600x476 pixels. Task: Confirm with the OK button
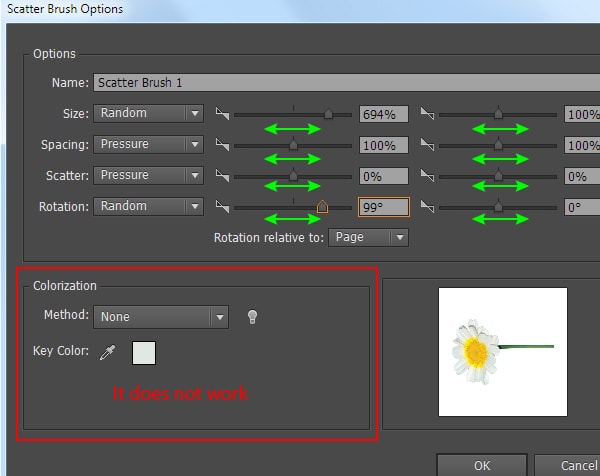click(482, 465)
